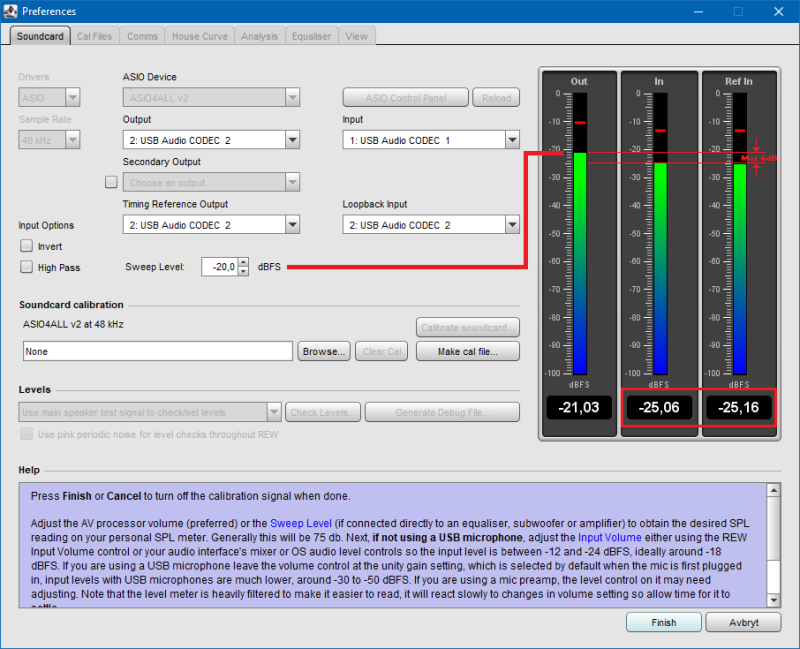The image size is (800, 649).
Task: Click Help scrollbar up arrow
Action: [x=773, y=490]
